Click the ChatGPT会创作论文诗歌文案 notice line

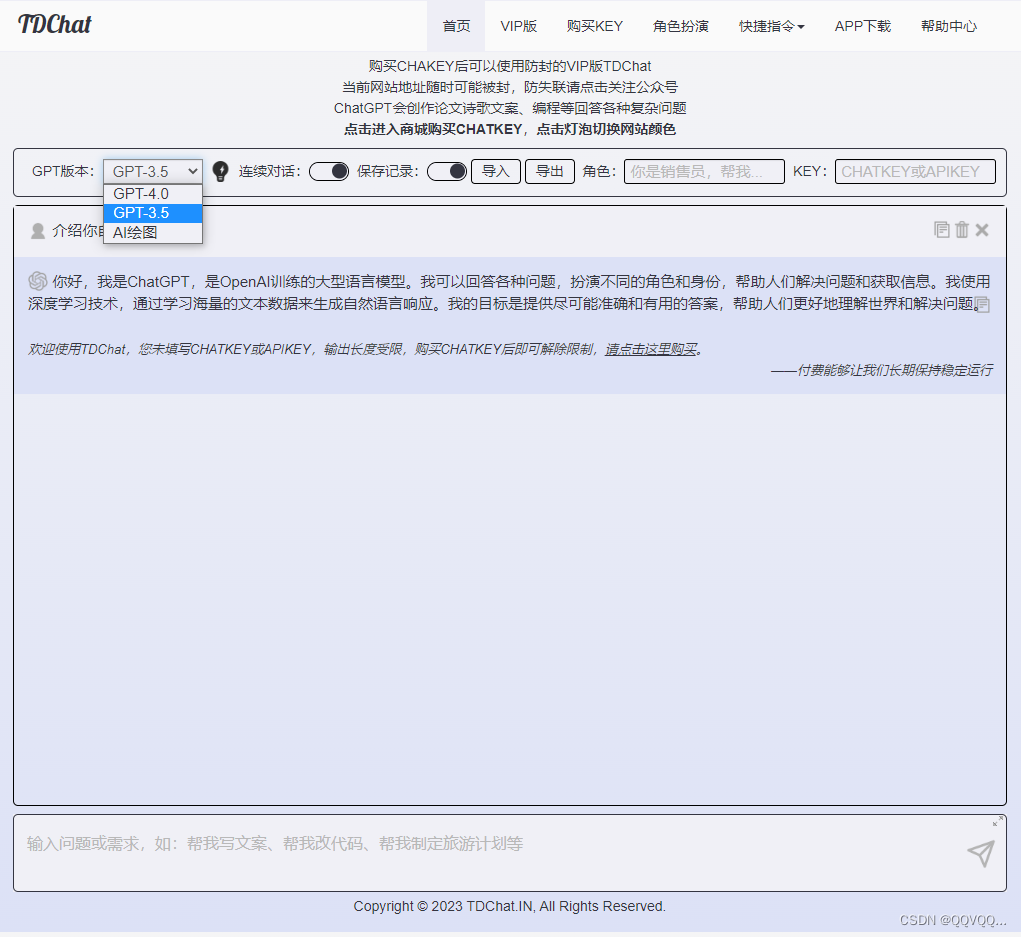(510, 108)
